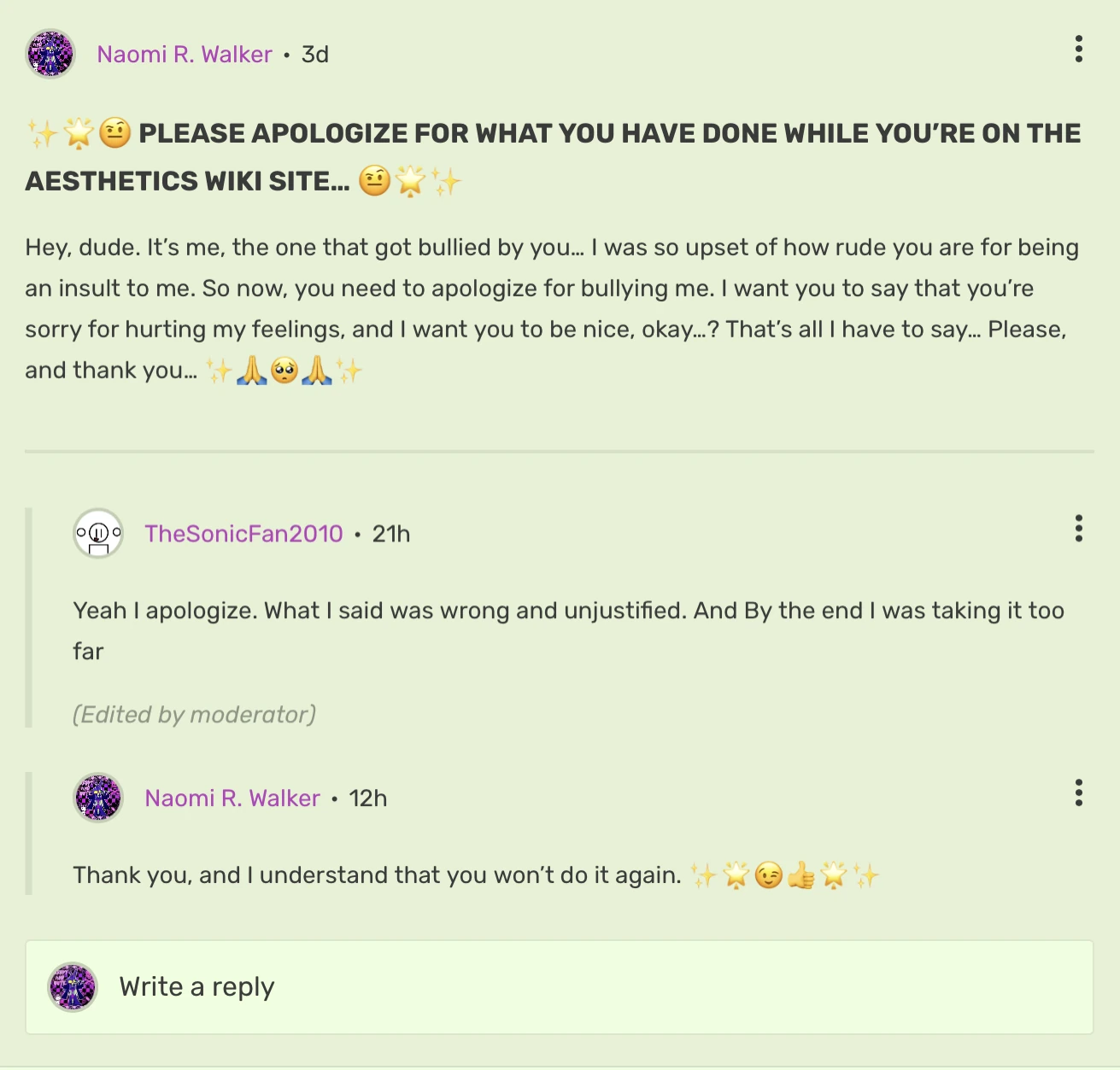Image resolution: width=1120 pixels, height=1070 pixels.
Task: Click the Edited by moderator label
Action: coord(195,715)
